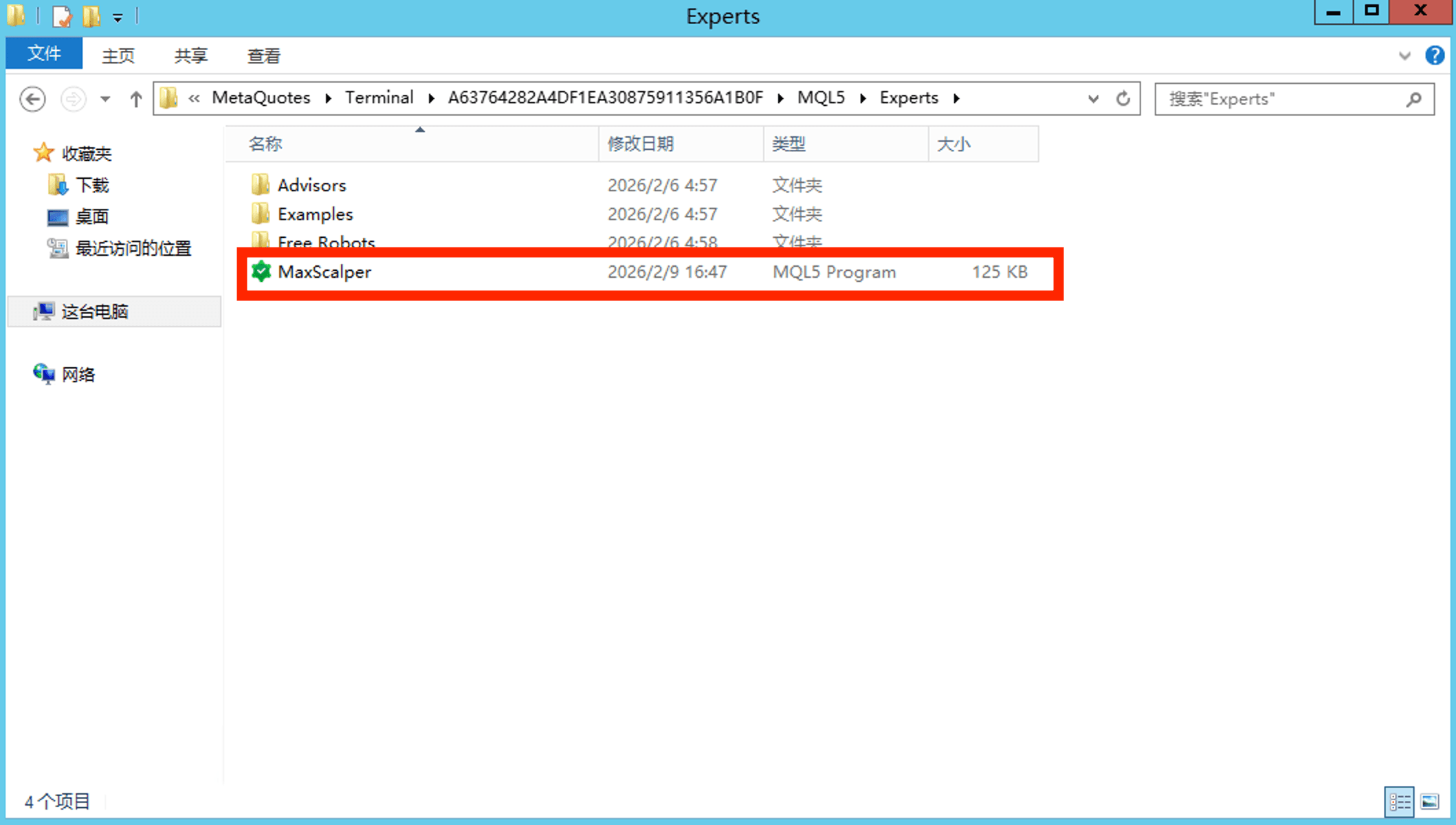Click the Back navigation arrow
Viewport: 1456px width, 825px height.
click(x=32, y=99)
